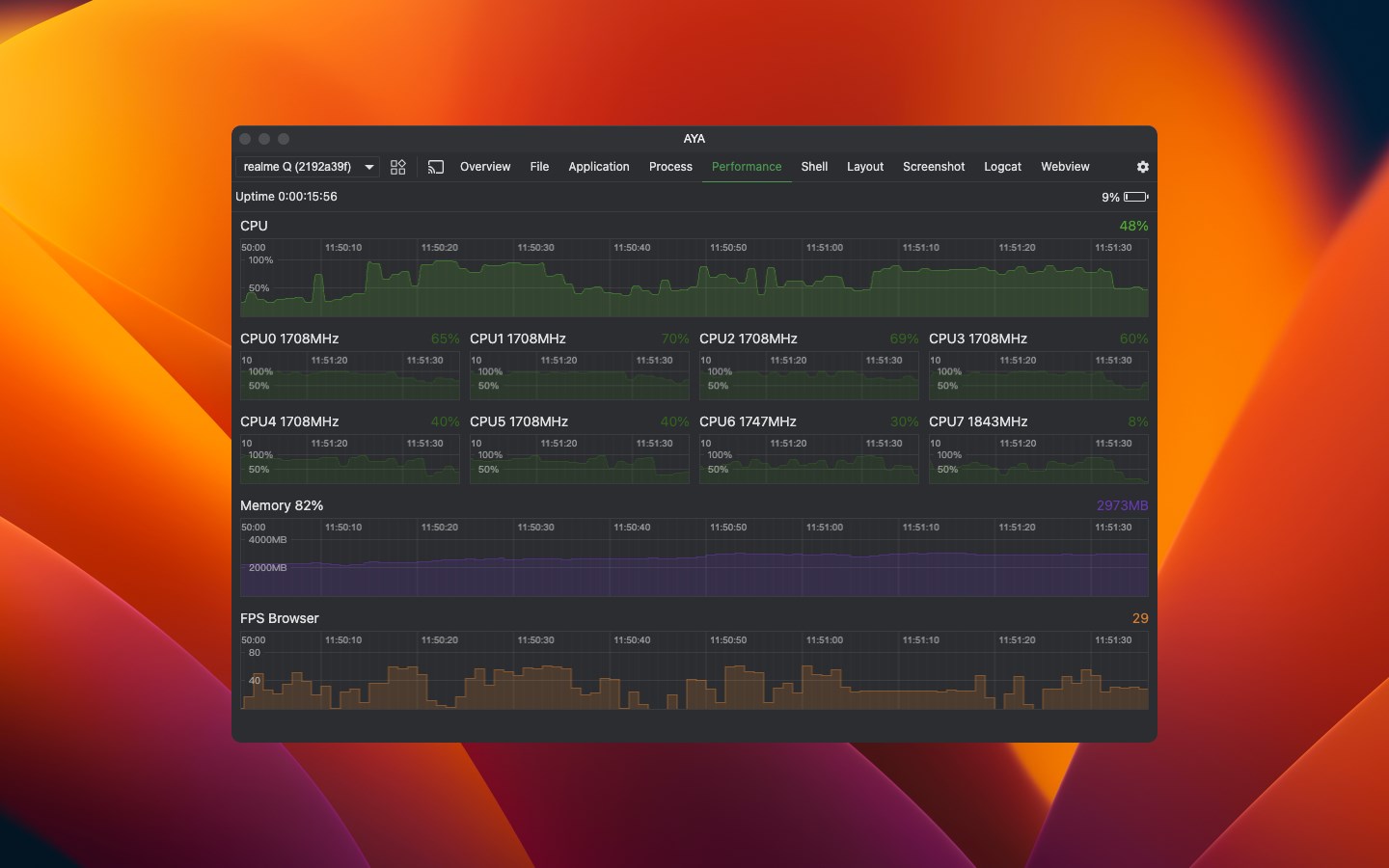
Task: Click the purple memory usage chart
Action: [694, 557]
